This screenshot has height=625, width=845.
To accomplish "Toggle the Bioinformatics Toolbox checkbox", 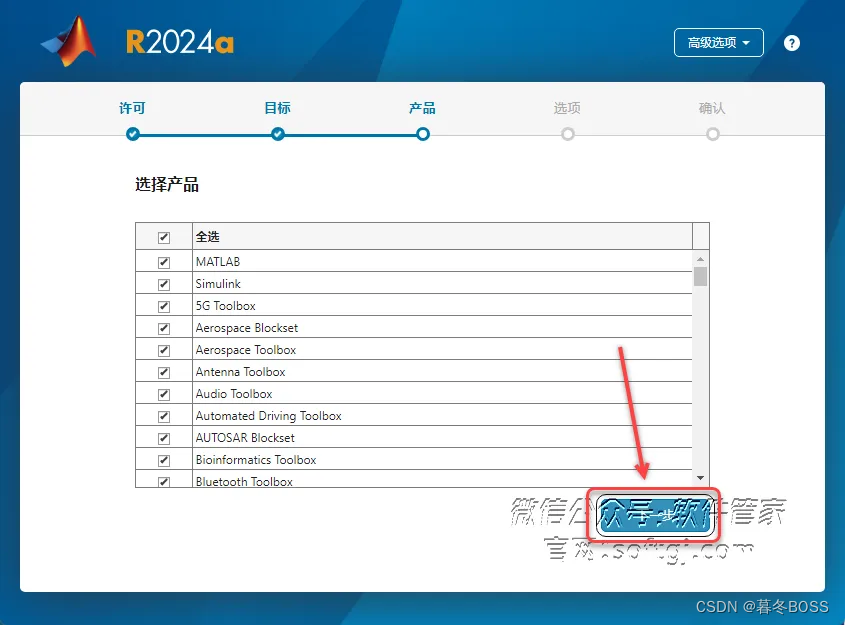I will pos(164,461).
